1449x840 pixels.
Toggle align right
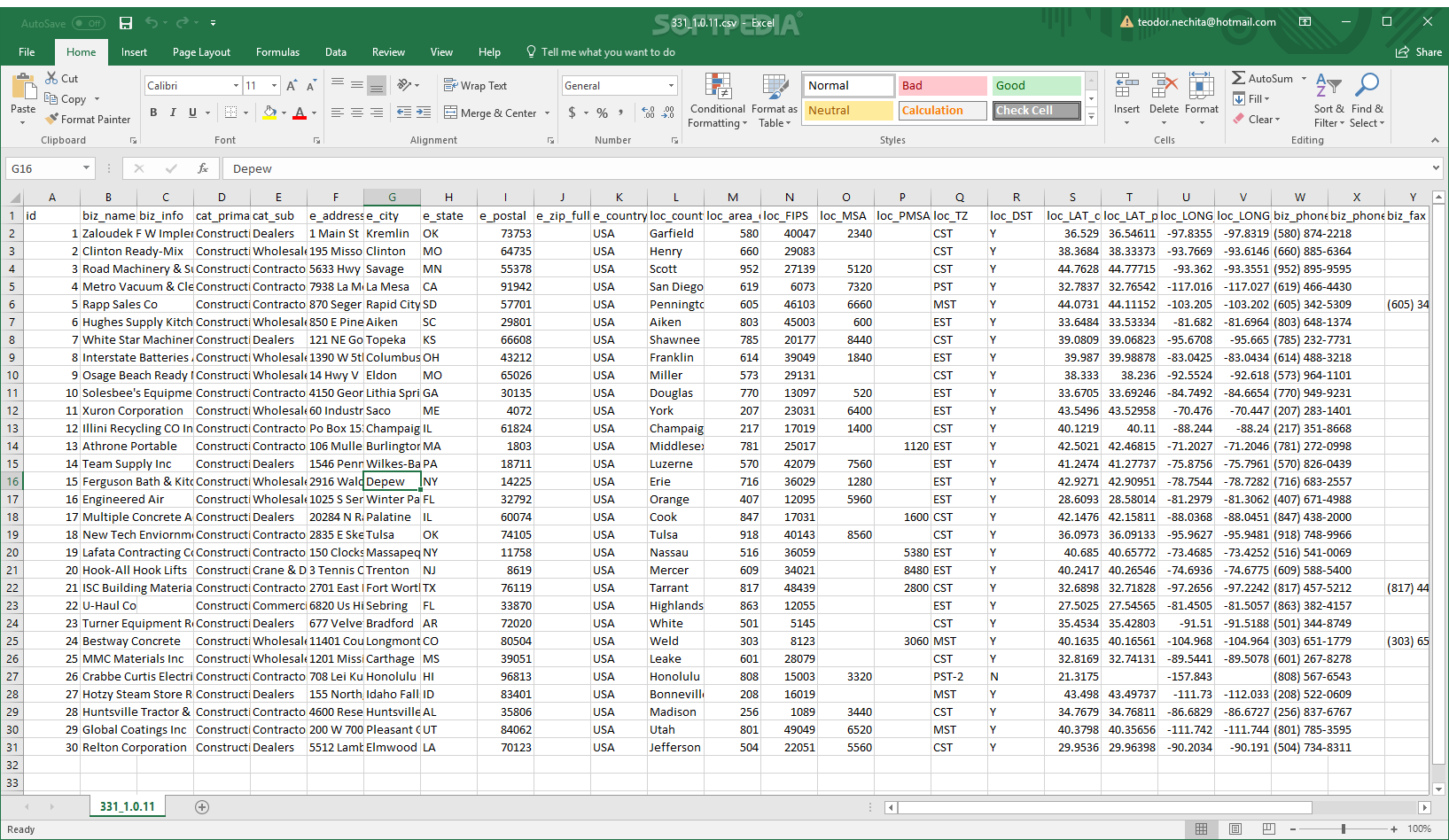tap(377, 113)
